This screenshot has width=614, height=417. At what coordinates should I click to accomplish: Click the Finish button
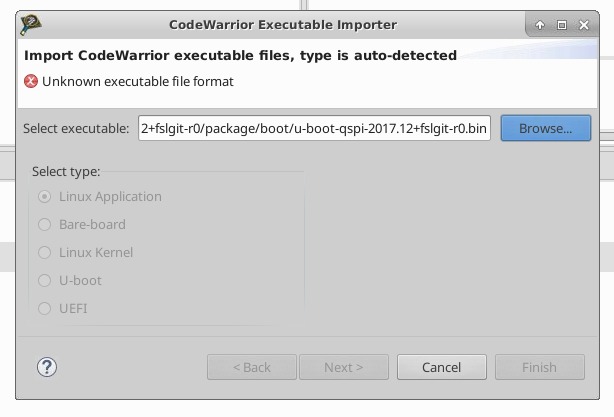(x=539, y=367)
